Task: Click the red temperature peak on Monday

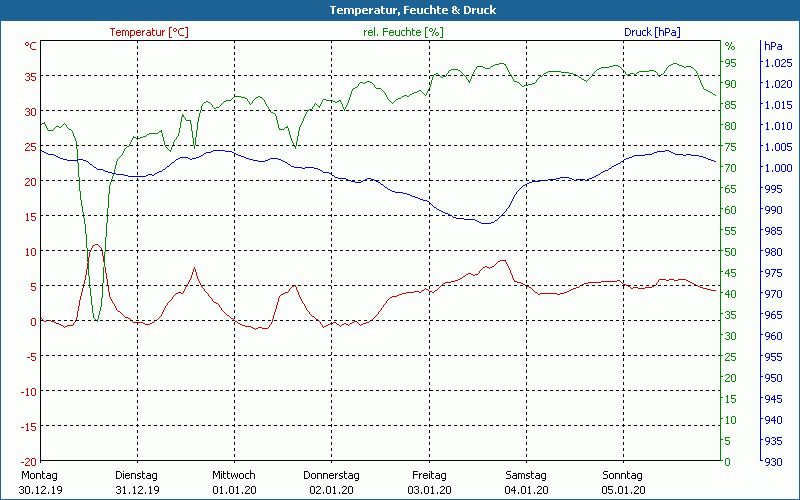Action: (96, 244)
